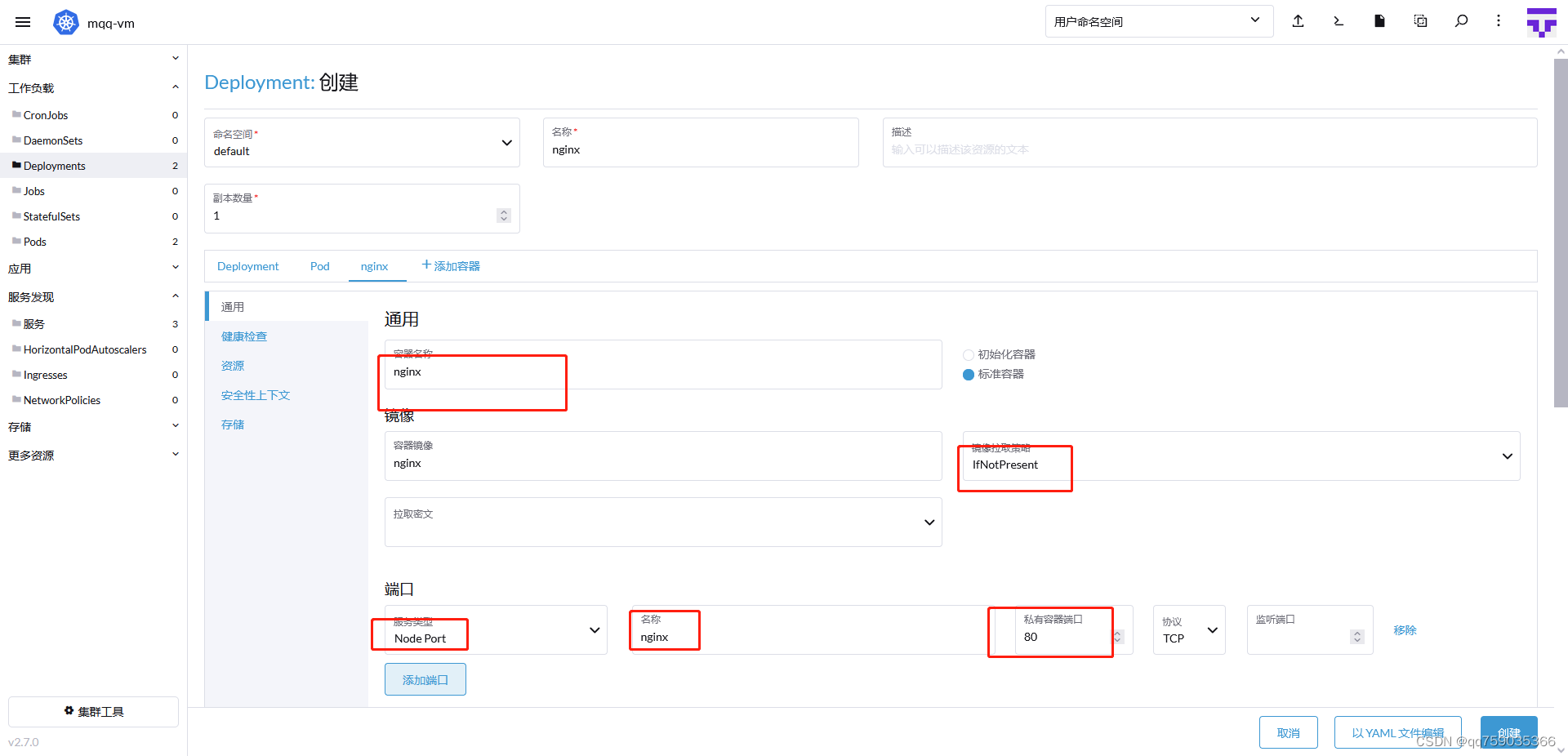Click the import YAML upload icon
The image size is (1568, 756).
tap(1298, 21)
